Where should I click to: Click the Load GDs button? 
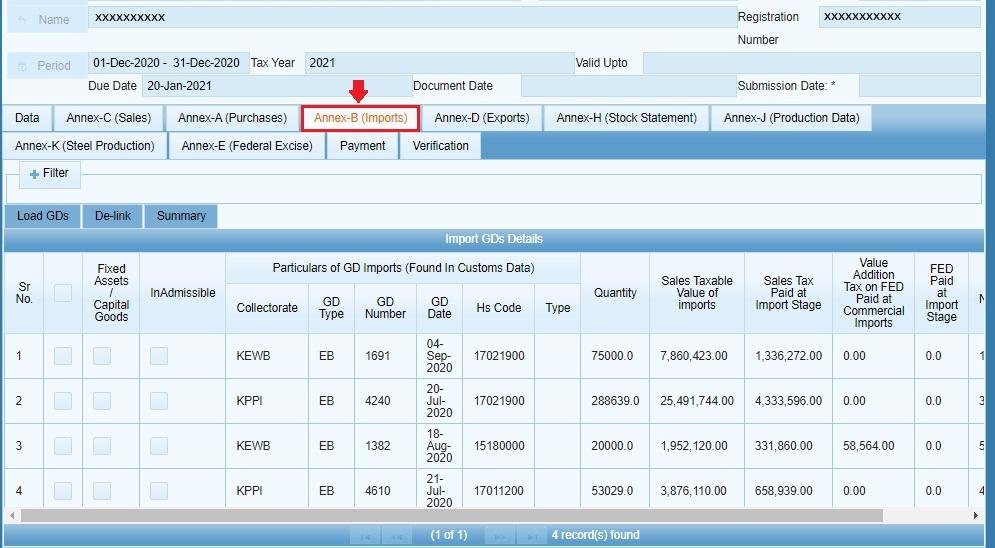[43, 216]
